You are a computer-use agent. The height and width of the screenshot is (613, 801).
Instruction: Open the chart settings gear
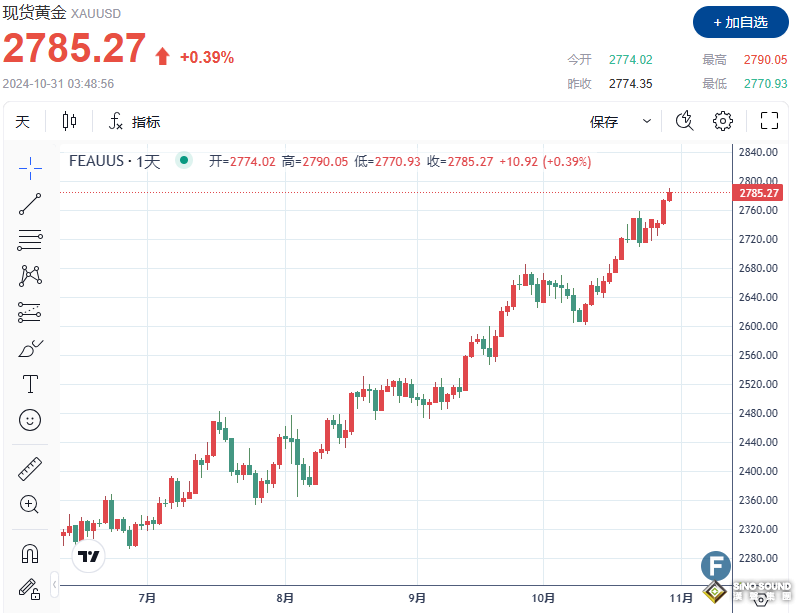722,120
